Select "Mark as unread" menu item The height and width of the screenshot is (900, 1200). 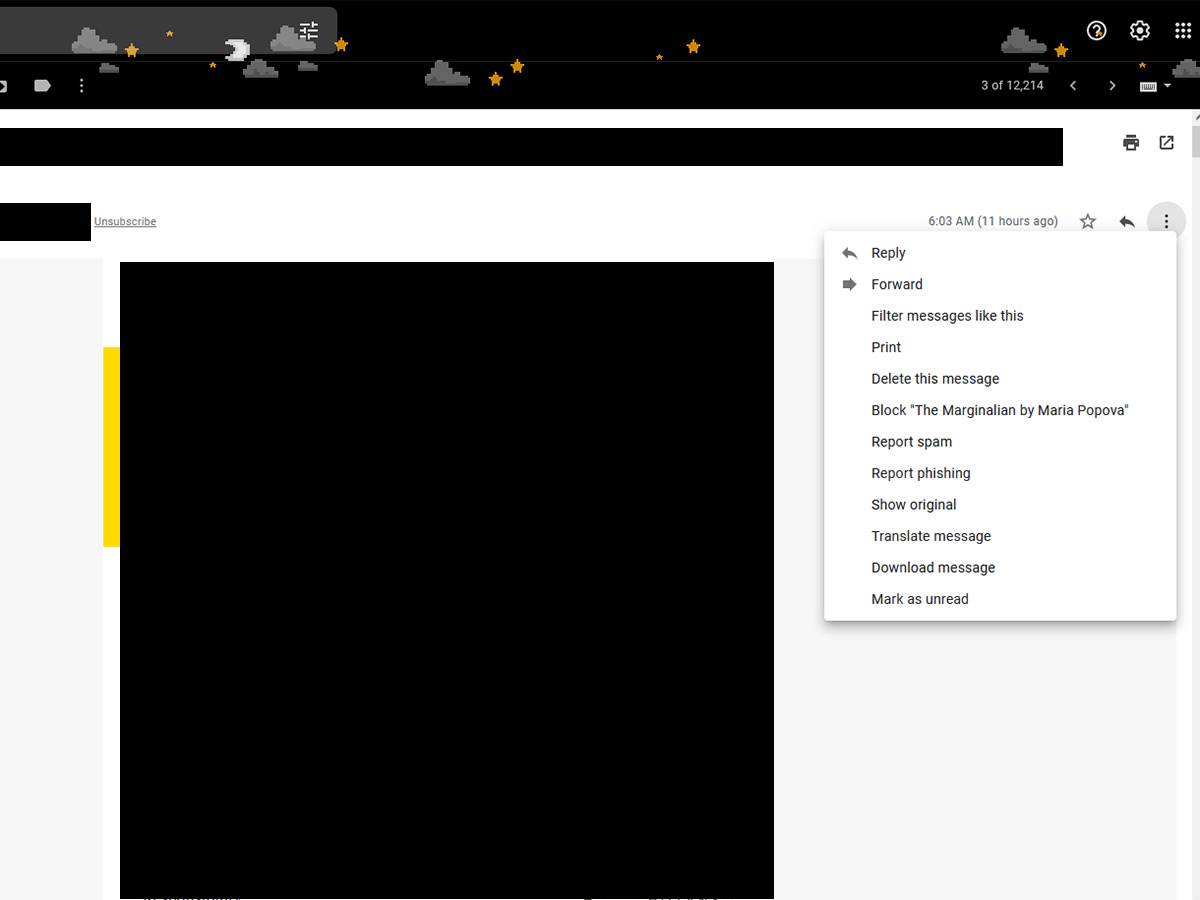919,599
